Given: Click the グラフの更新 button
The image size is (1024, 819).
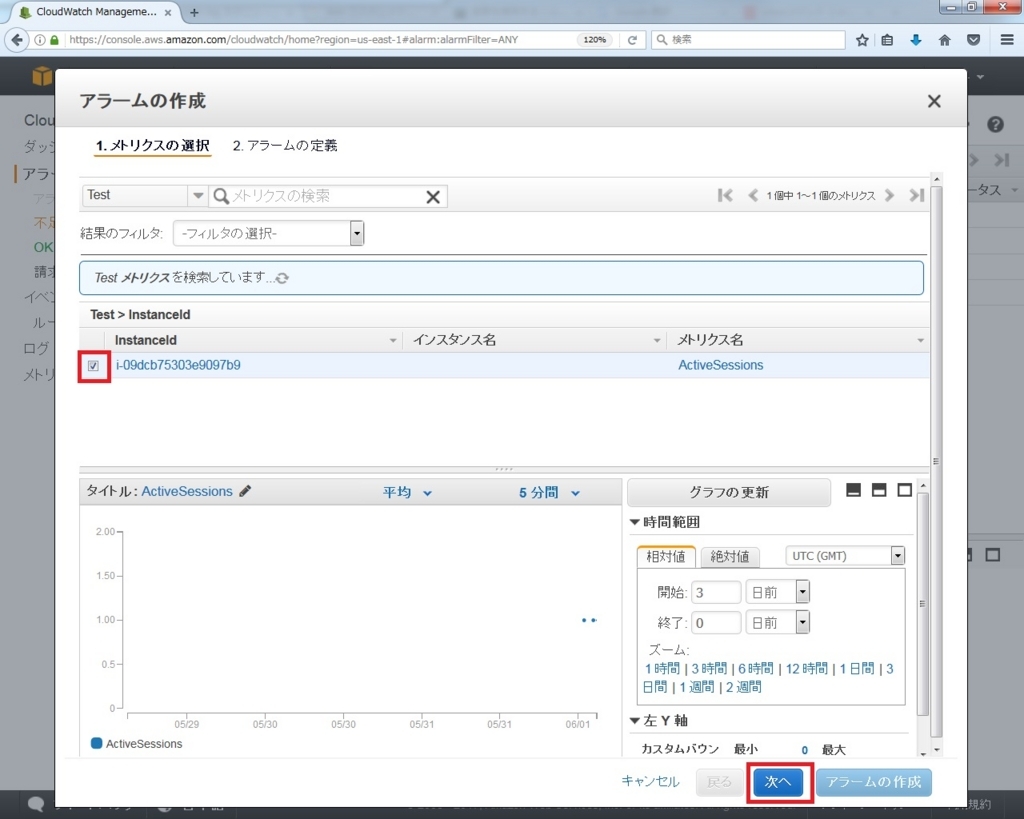Looking at the screenshot, I should [729, 492].
